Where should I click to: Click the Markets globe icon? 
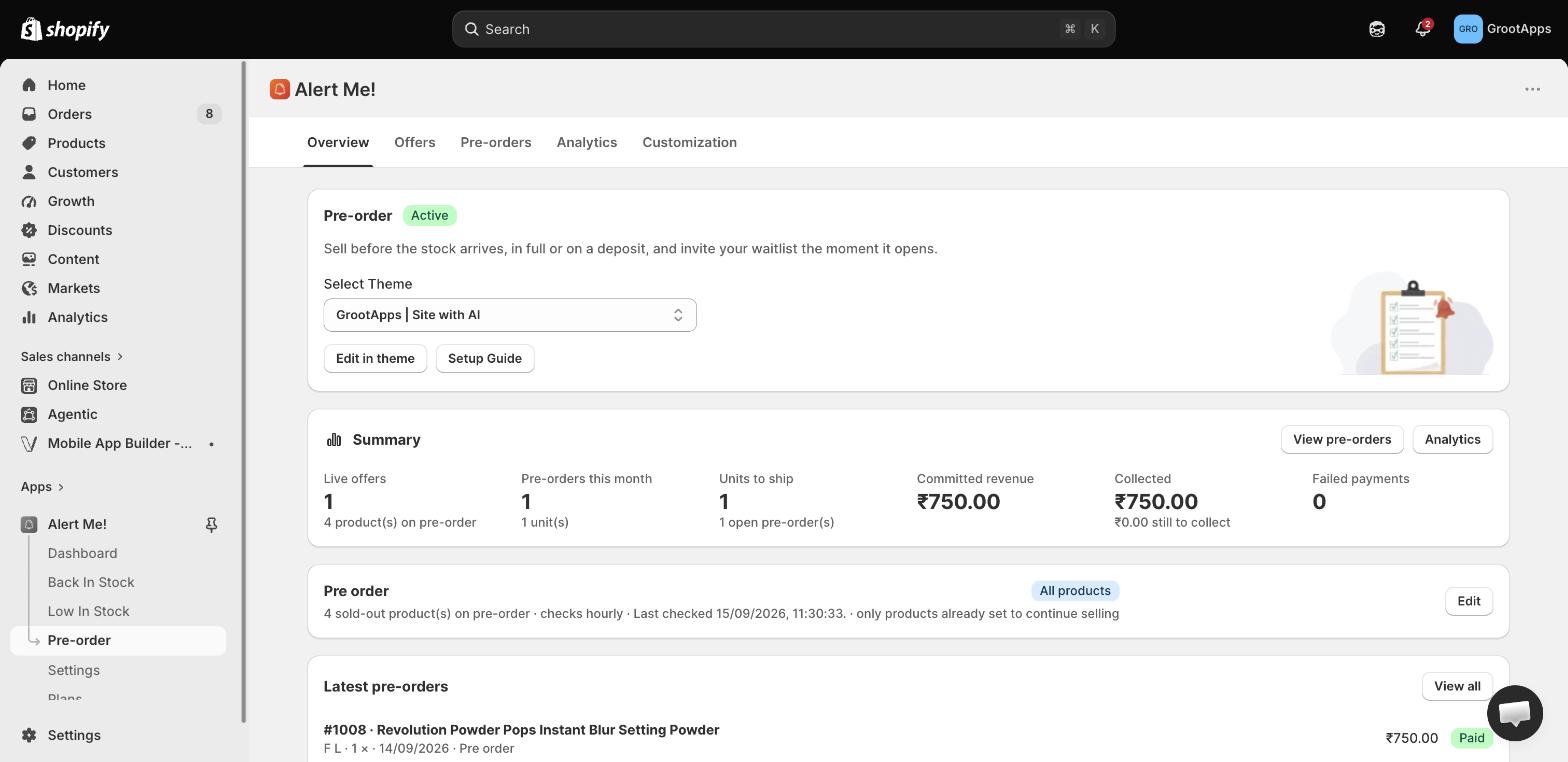click(29, 288)
